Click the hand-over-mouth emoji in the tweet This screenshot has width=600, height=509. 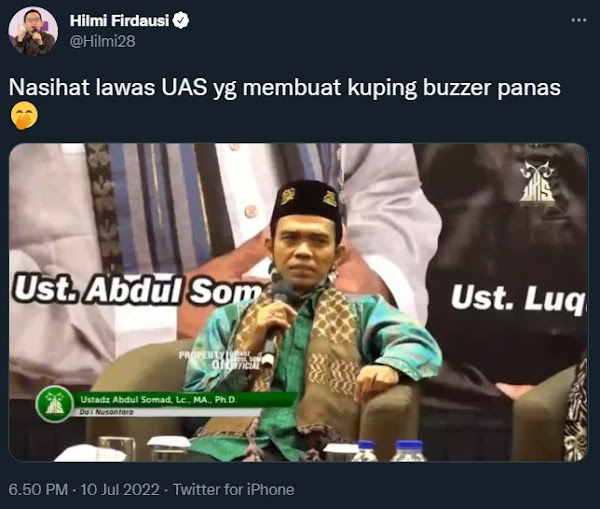(x=24, y=117)
